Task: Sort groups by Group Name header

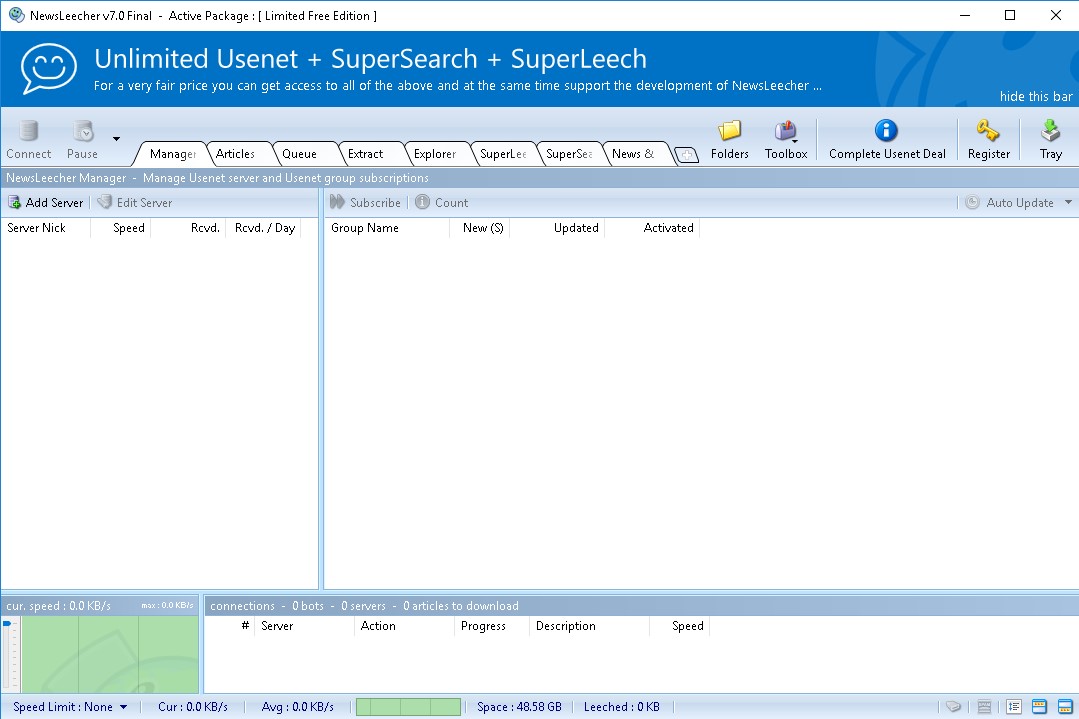Action: coord(387,228)
